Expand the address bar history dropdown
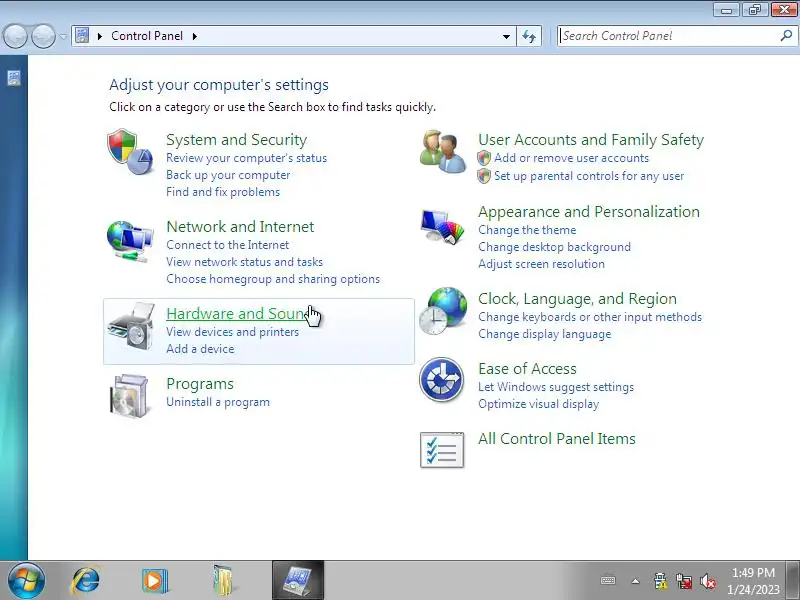The height and width of the screenshot is (600, 800). 506,36
